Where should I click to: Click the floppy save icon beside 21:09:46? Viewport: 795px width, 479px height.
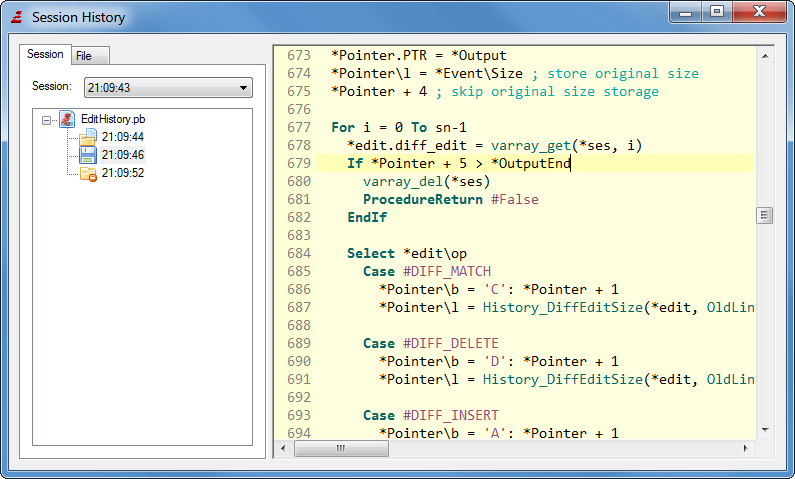point(87,155)
